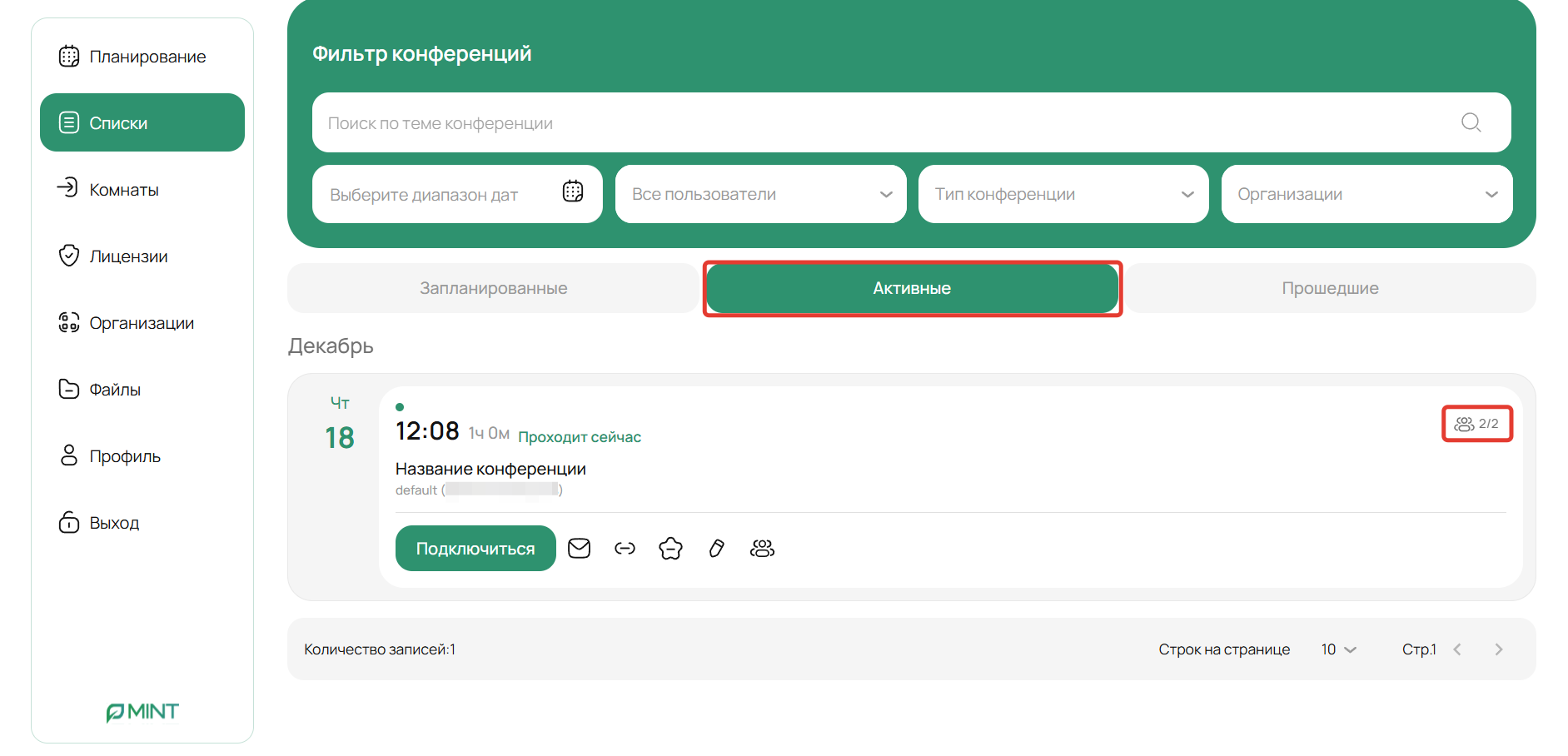Click the search magnifier icon

(1471, 122)
